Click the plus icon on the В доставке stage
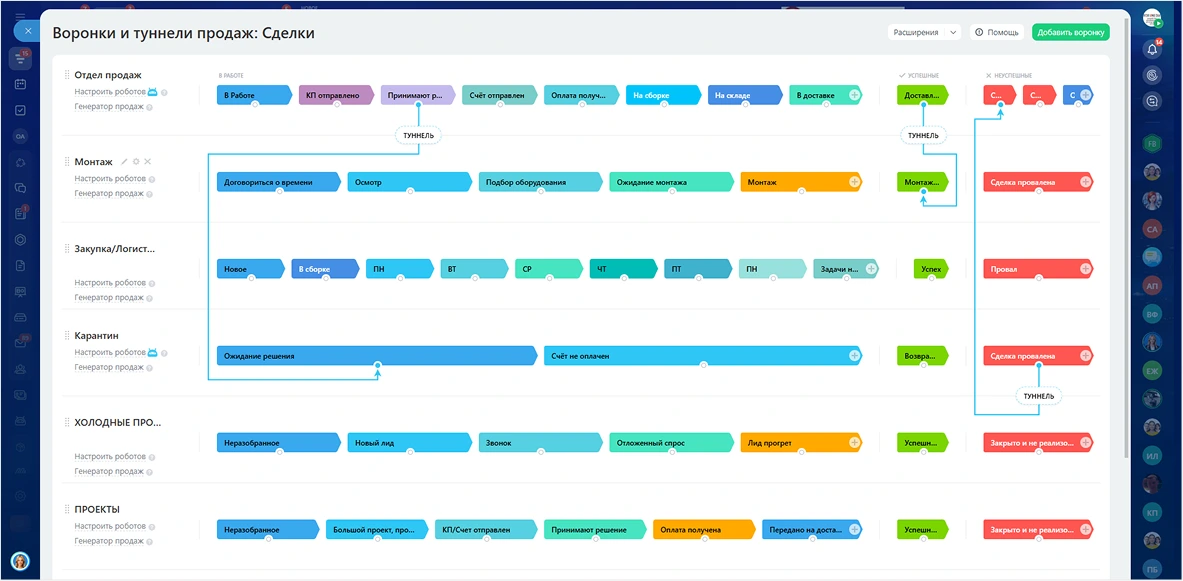Screen dimensions: 1183x581 [854, 95]
